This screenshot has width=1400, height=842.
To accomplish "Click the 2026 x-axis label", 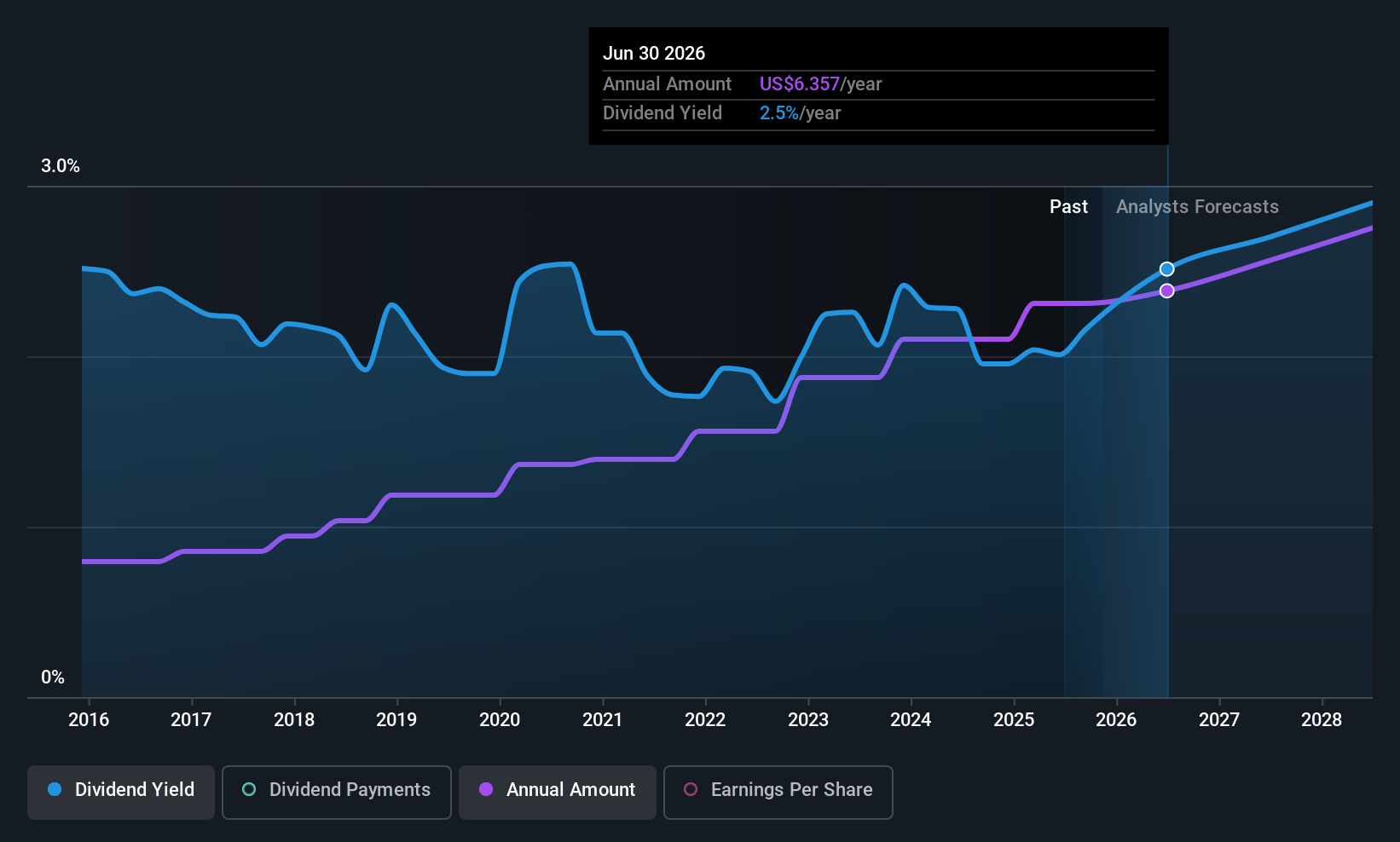I will click(x=1116, y=719).
